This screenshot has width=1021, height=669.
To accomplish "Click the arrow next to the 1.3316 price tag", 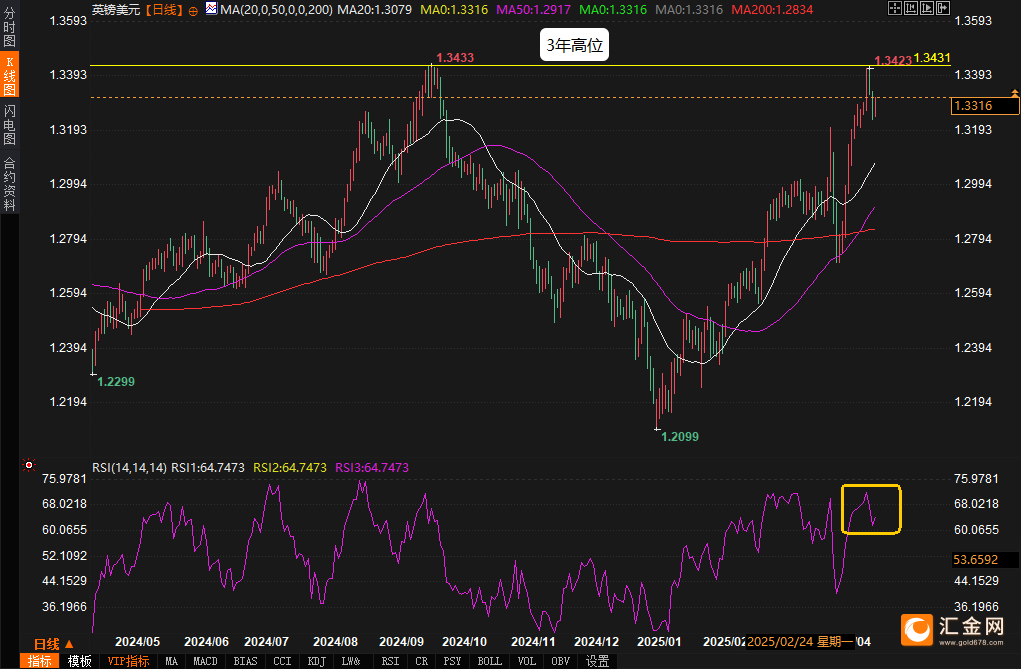I will pyautogui.click(x=1014, y=106).
